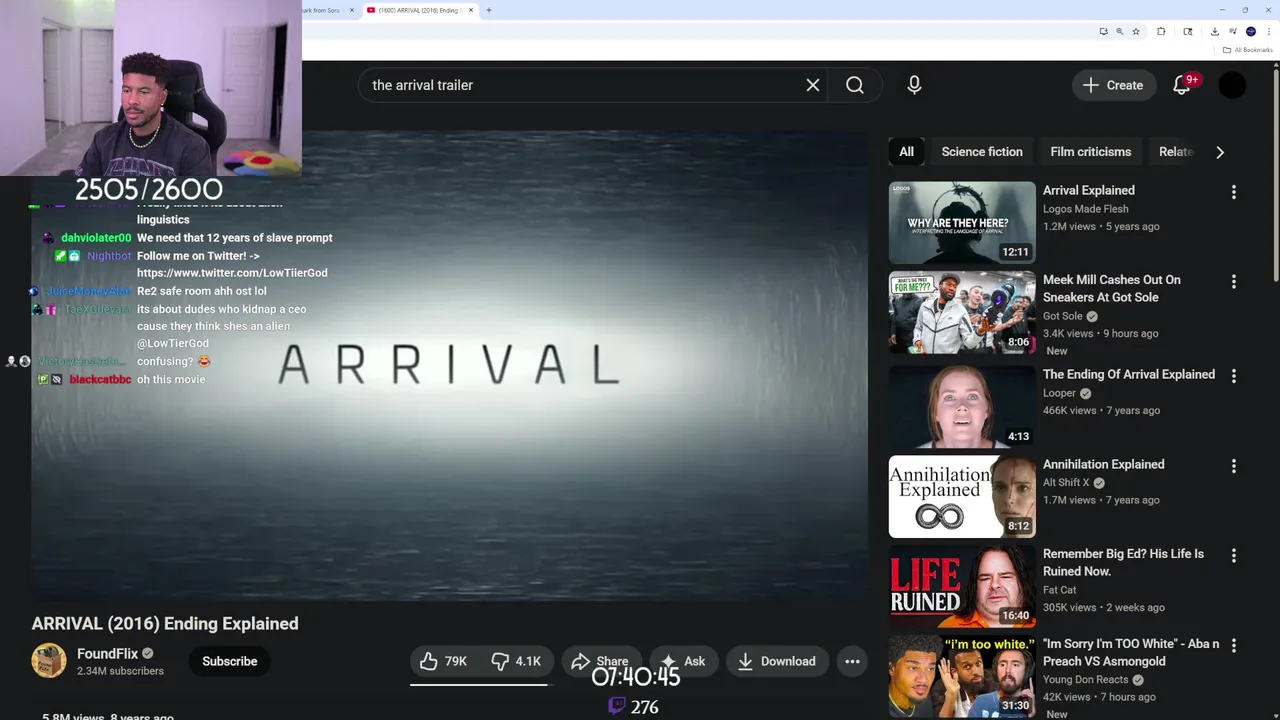Clear the YouTube search box text

click(x=813, y=85)
